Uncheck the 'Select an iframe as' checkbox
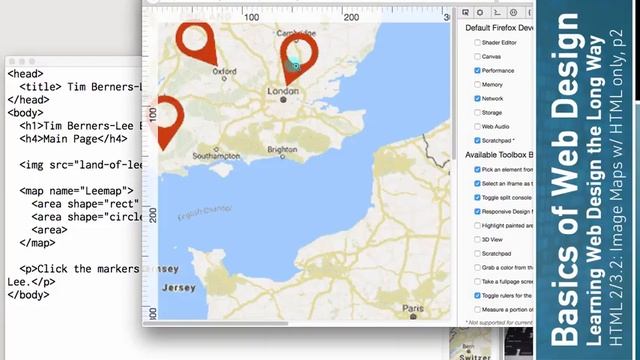The image size is (640, 360). [477, 184]
